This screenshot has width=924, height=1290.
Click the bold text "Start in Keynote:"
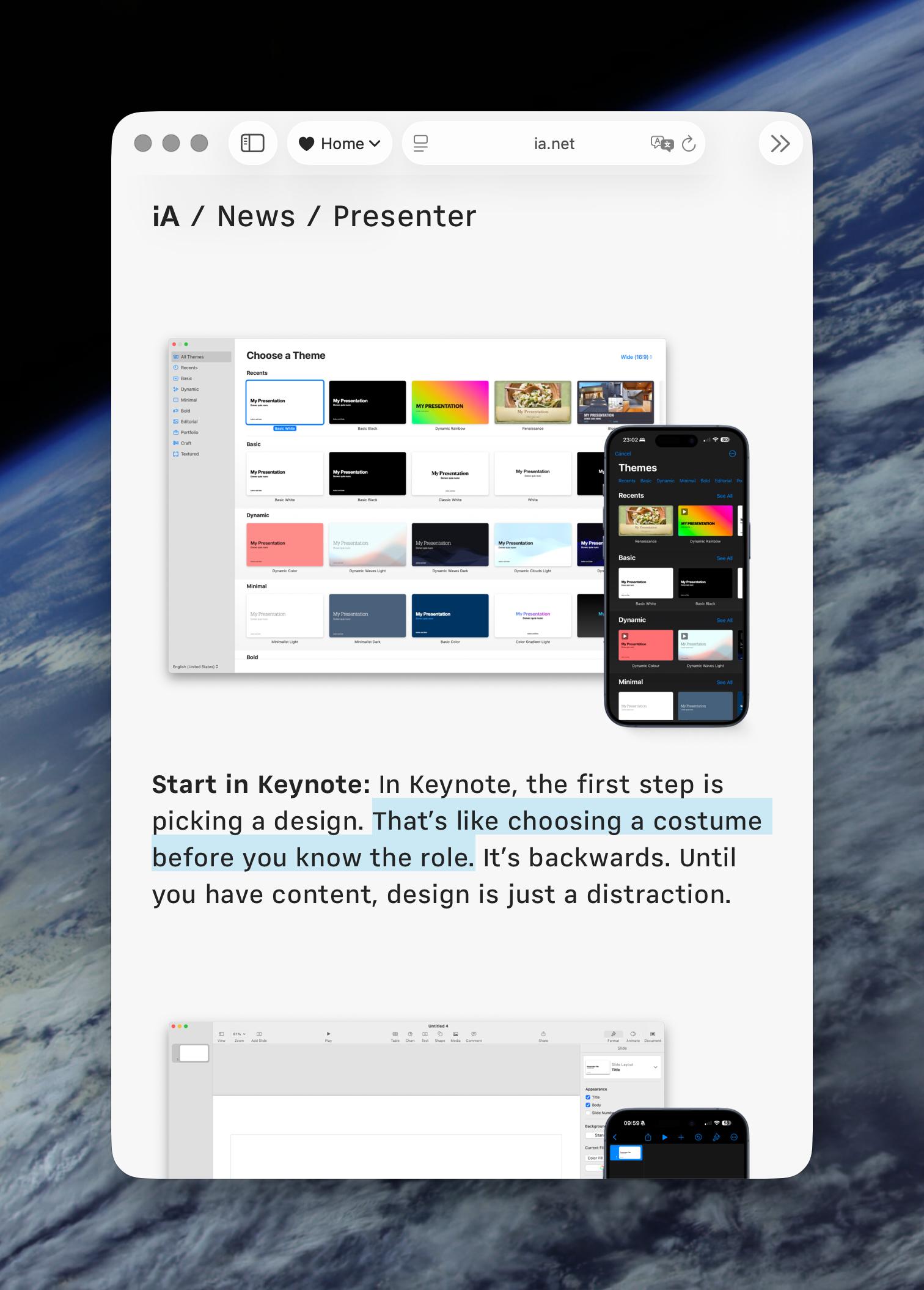261,784
